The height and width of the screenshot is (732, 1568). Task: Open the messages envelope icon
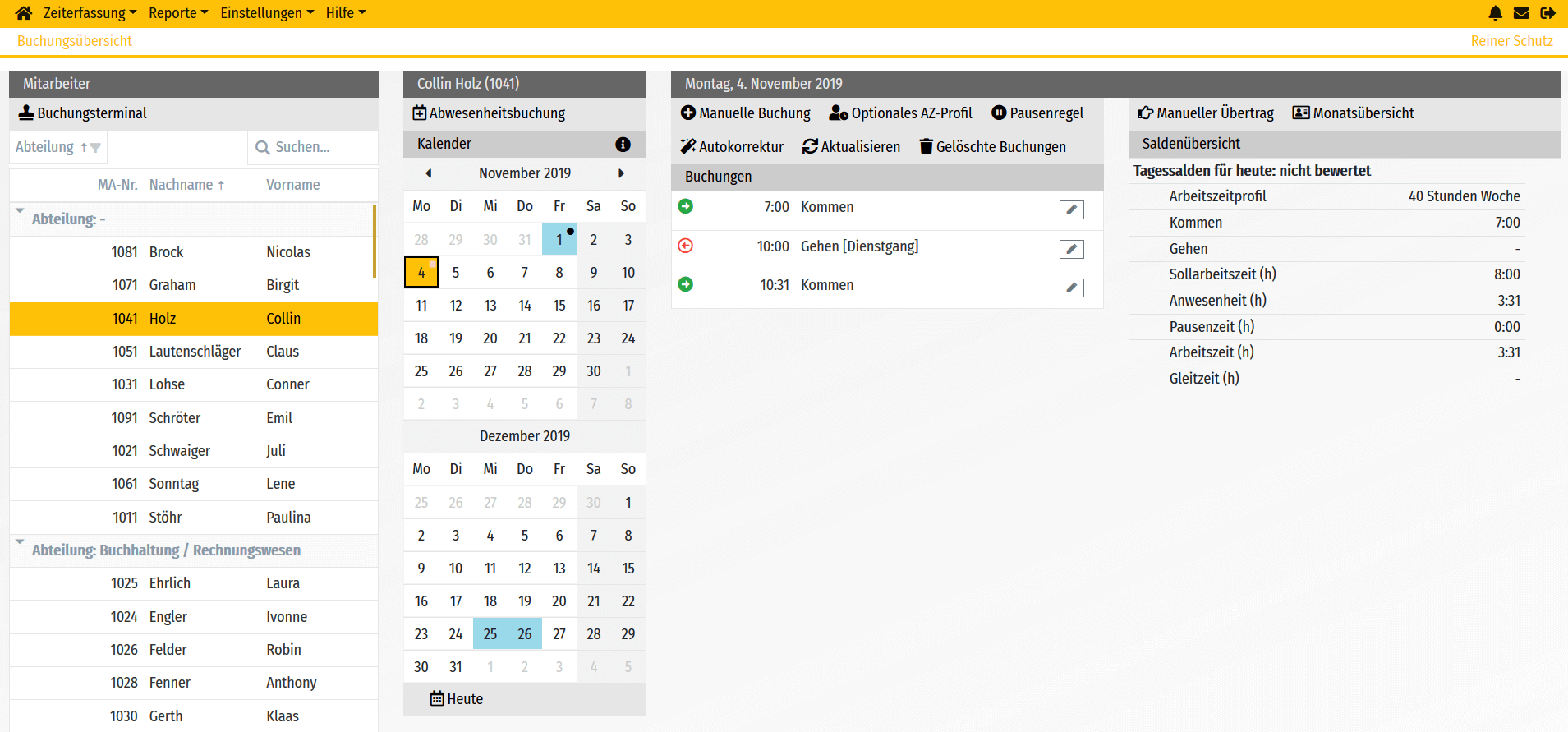point(1521,13)
